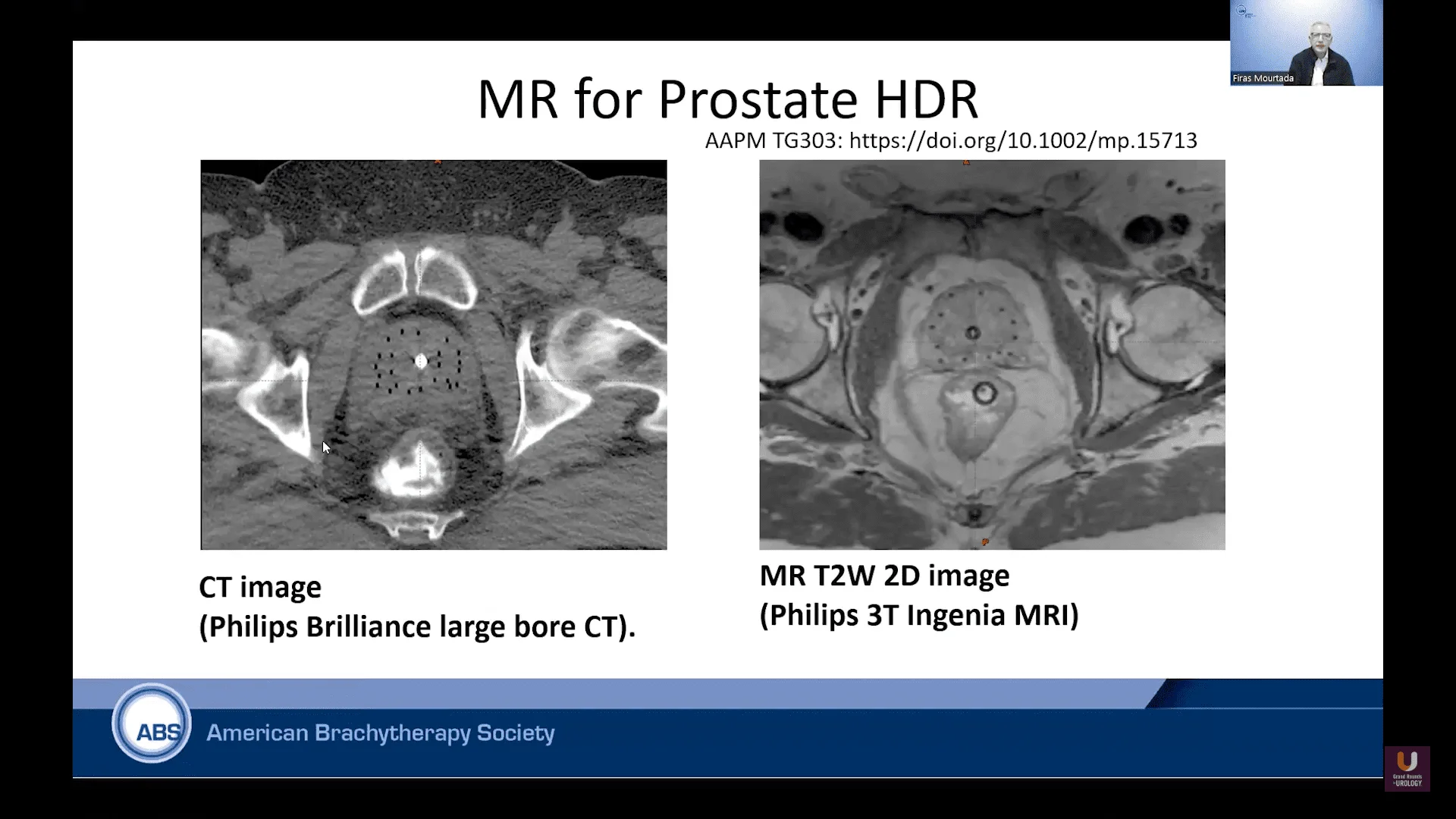
Task: Click the Grand Rounds in Urology logo
Action: coord(1407,768)
